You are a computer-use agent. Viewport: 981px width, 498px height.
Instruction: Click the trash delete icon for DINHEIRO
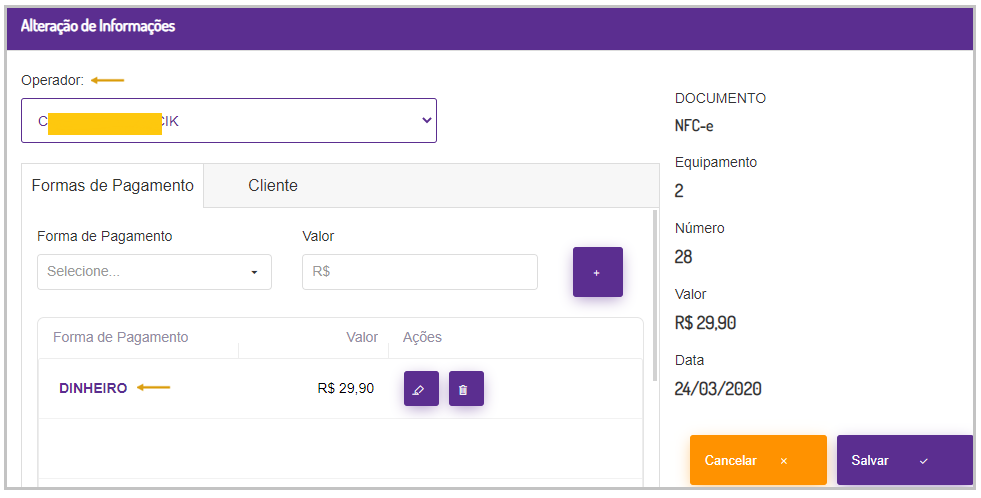coord(466,389)
